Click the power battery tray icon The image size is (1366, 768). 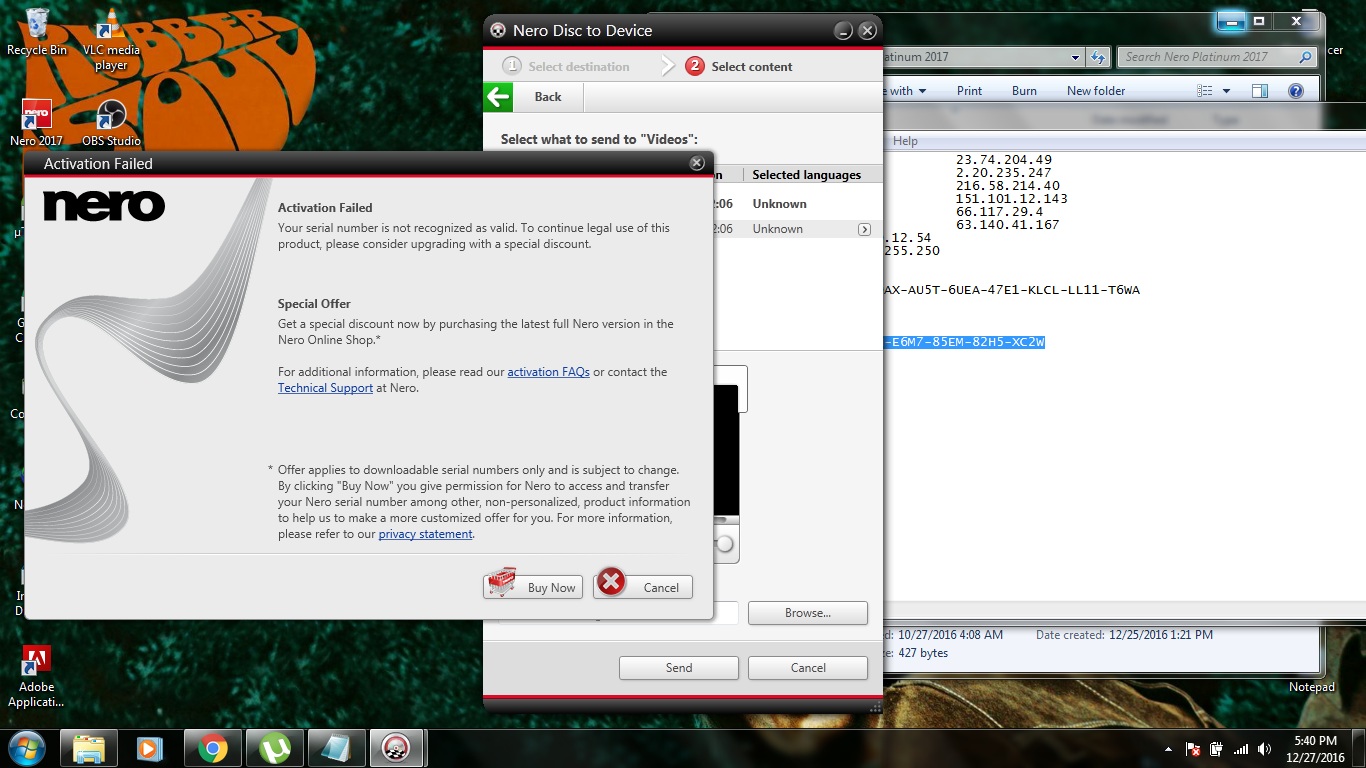coord(1217,749)
